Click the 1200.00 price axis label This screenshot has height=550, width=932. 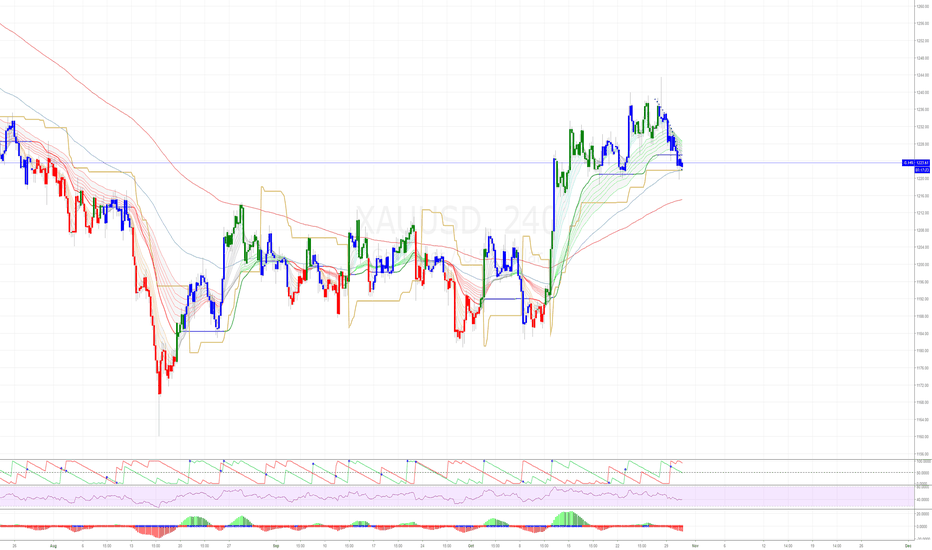(924, 265)
